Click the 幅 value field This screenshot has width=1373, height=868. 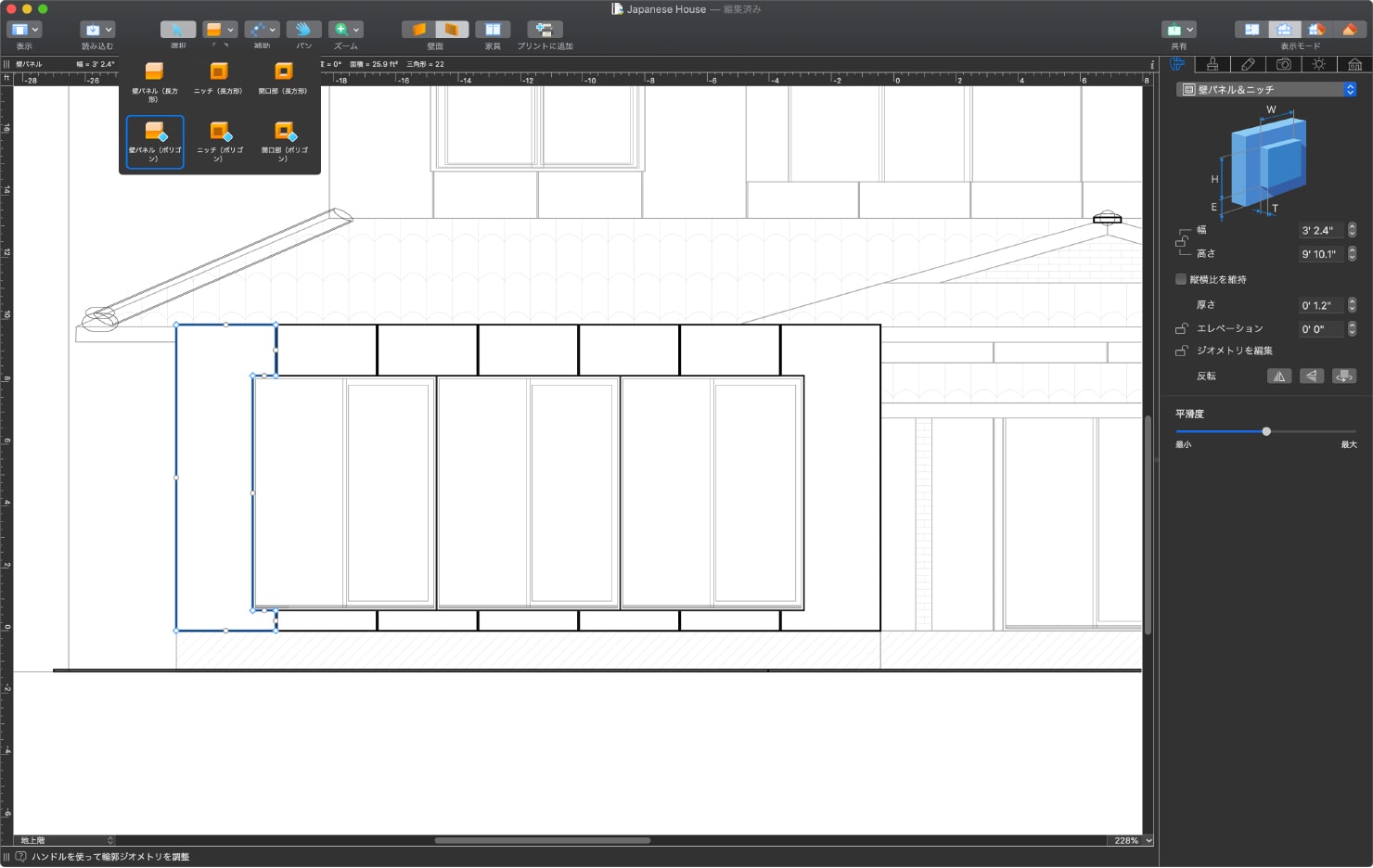(1322, 230)
